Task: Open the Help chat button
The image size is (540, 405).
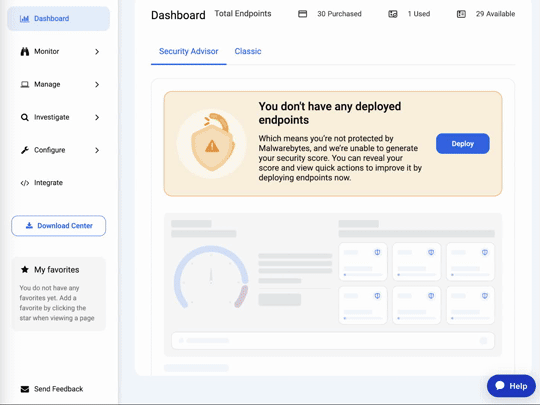Action: click(511, 386)
